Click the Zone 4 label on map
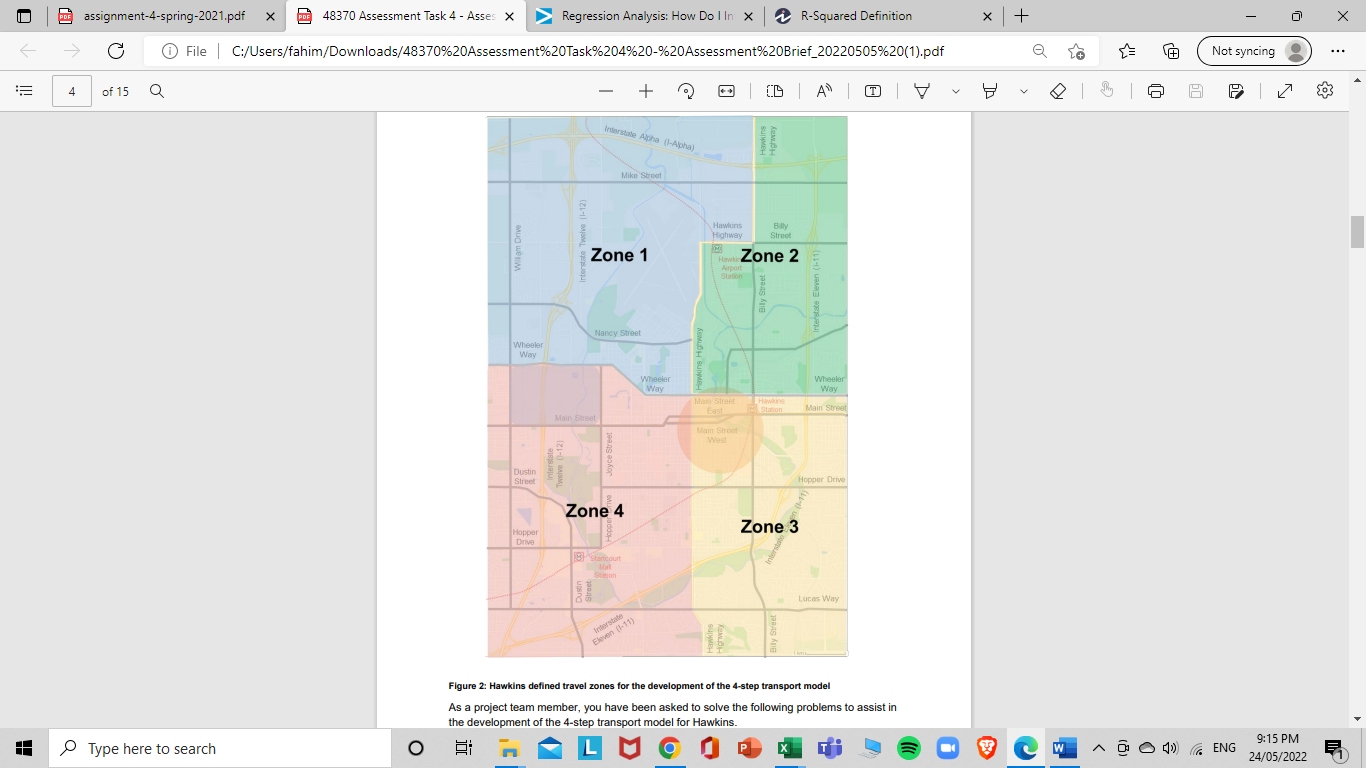The height and width of the screenshot is (768, 1366). pyautogui.click(x=594, y=510)
